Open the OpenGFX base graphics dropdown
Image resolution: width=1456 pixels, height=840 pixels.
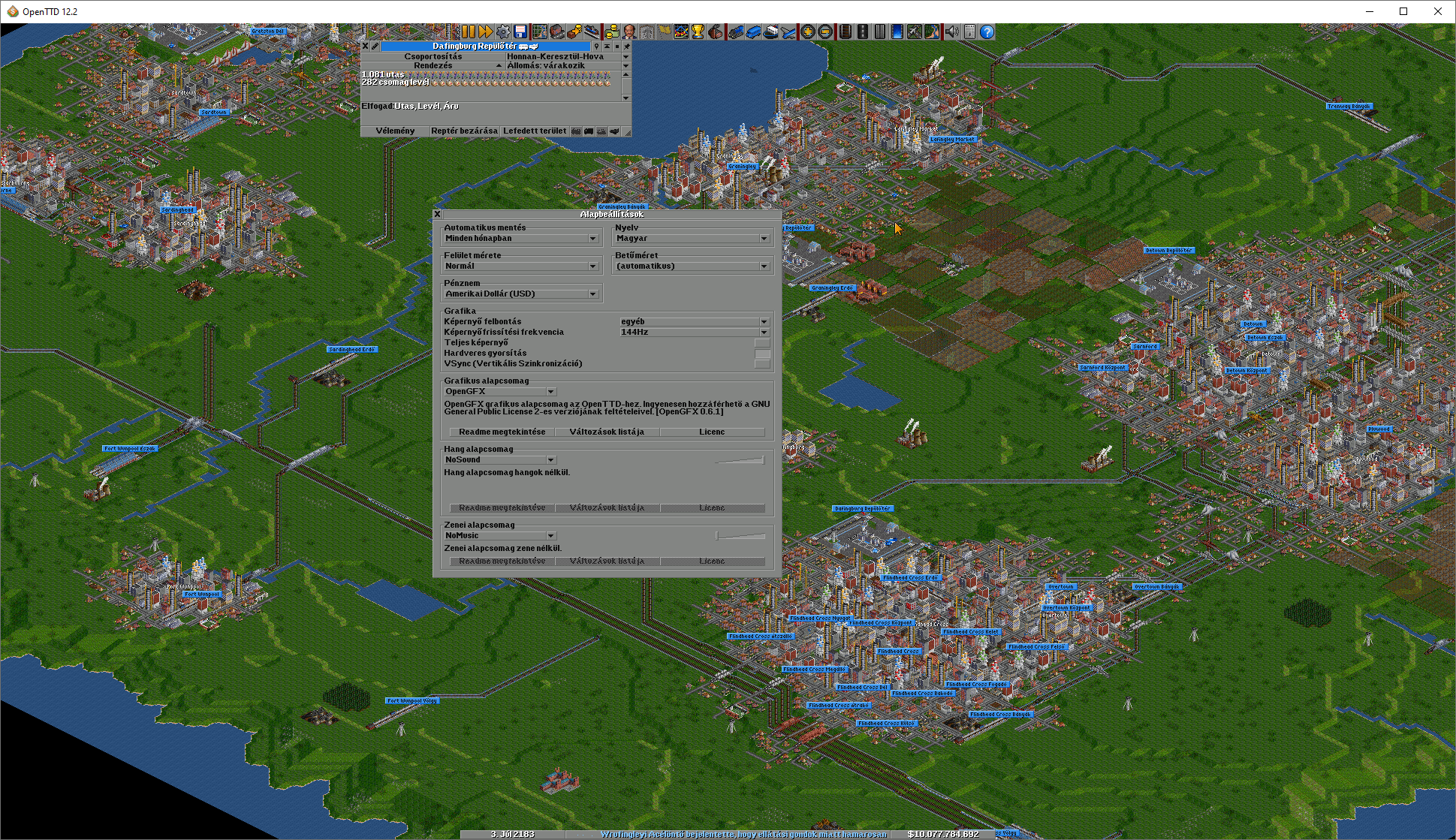500,391
